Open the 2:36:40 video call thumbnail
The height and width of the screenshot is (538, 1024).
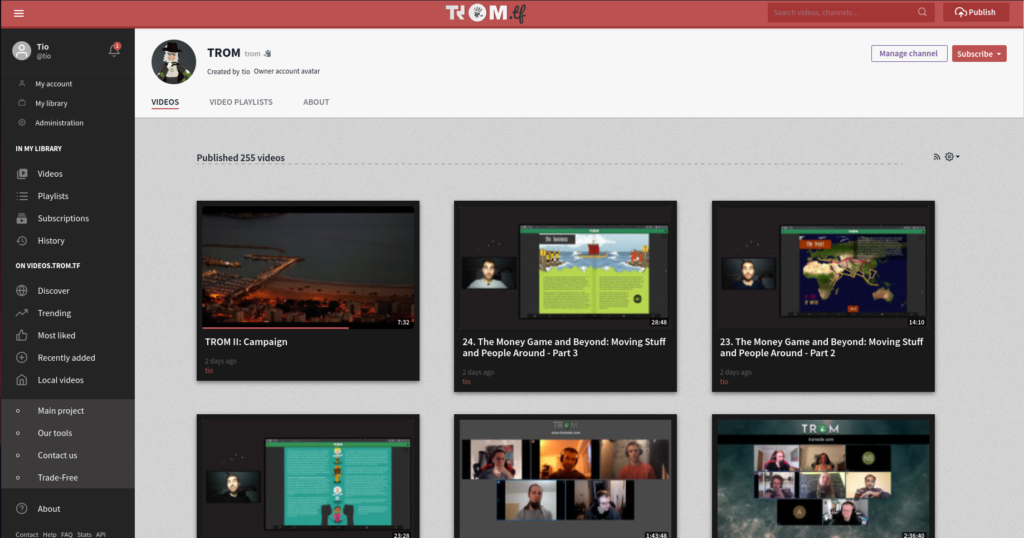pos(823,478)
